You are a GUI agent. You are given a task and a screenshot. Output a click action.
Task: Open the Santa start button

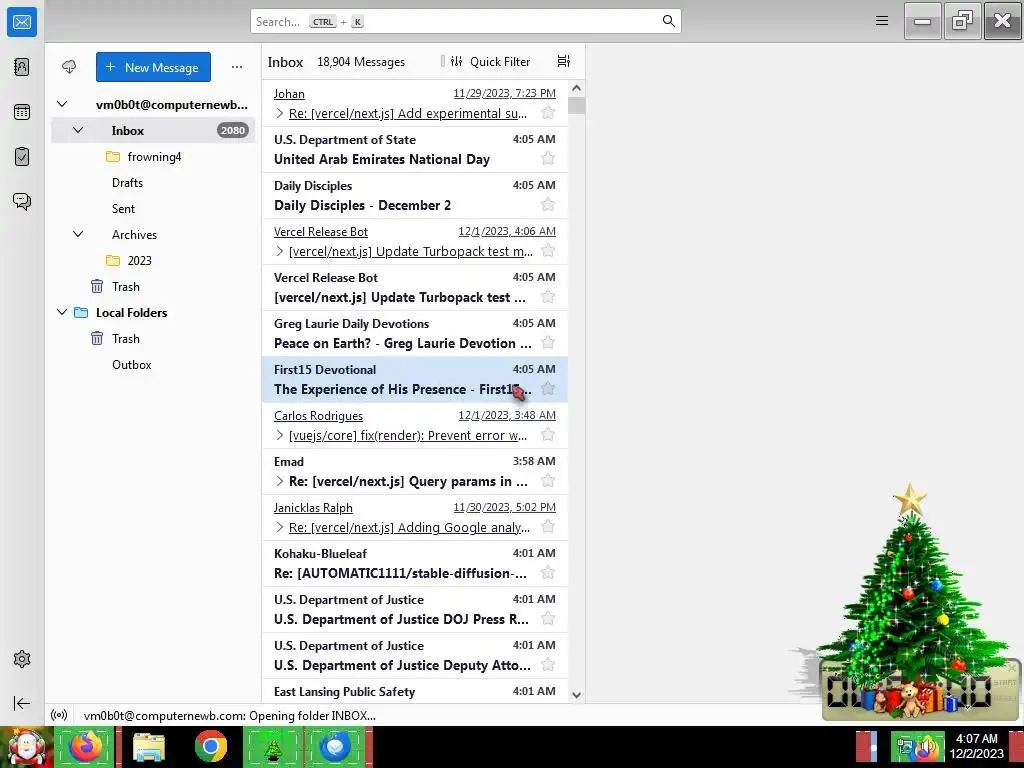click(x=25, y=747)
